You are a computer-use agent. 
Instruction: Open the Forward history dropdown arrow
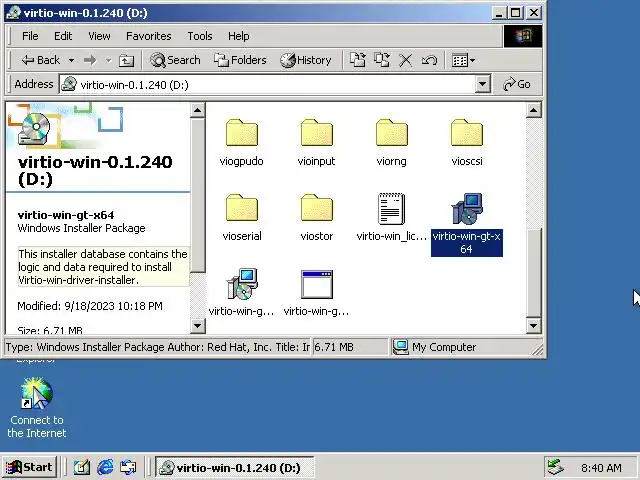(x=108, y=60)
